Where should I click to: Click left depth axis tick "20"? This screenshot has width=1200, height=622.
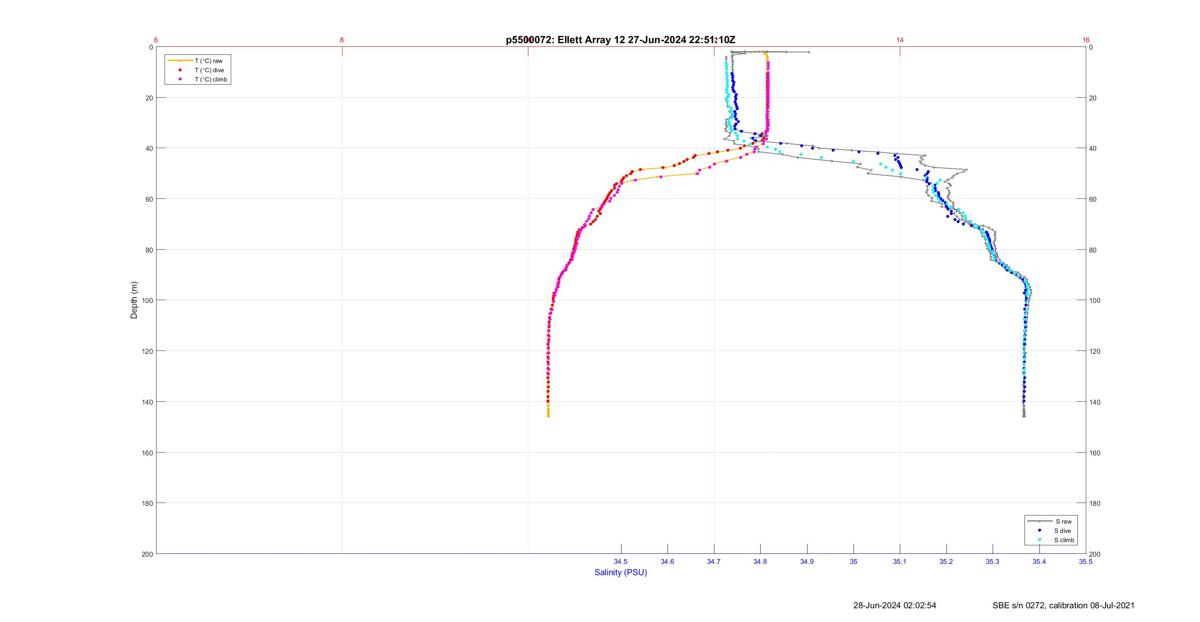[x=149, y=98]
